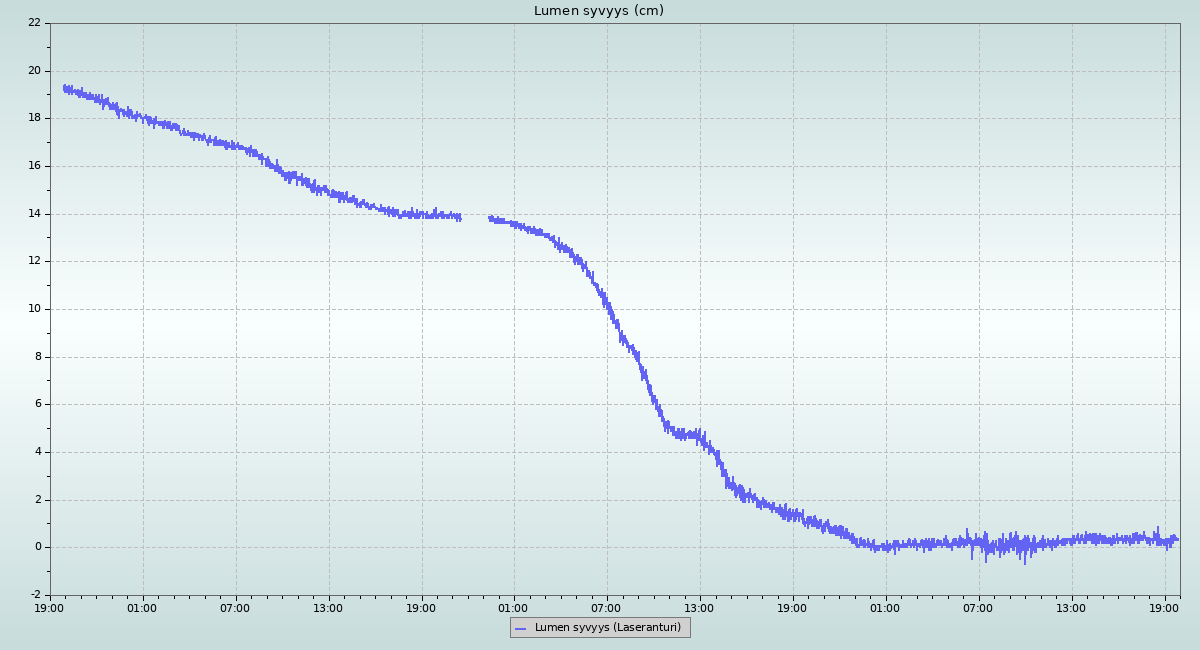Image resolution: width=1200 pixels, height=650 pixels.
Task: Click the curve's short plateau below 5 cm
Action: tap(686, 435)
